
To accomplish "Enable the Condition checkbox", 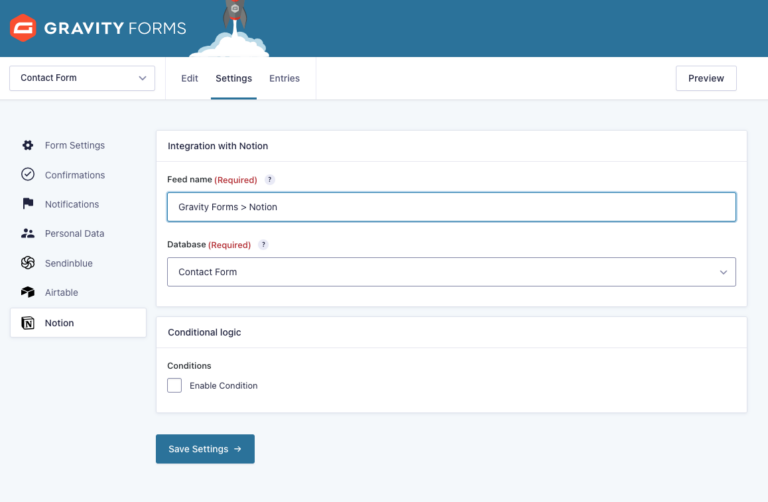I will point(175,385).
